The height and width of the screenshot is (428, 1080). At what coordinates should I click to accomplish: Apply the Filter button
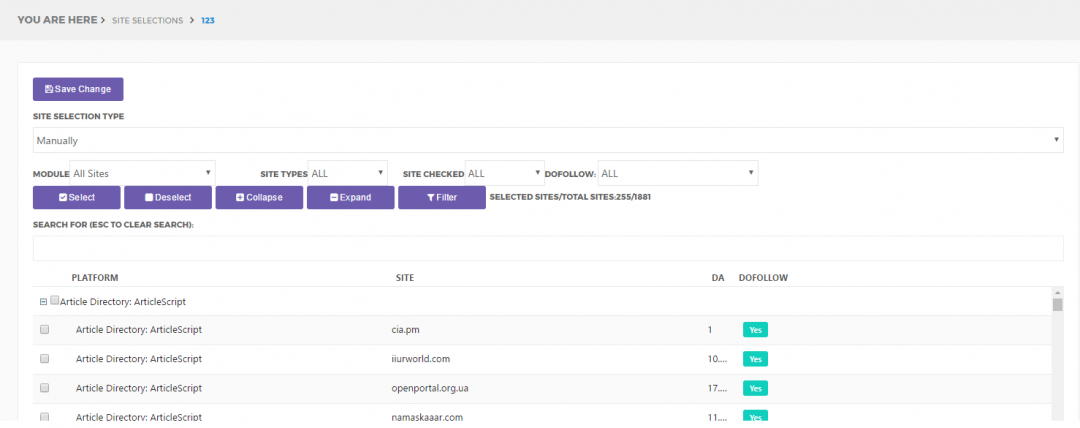pos(441,197)
